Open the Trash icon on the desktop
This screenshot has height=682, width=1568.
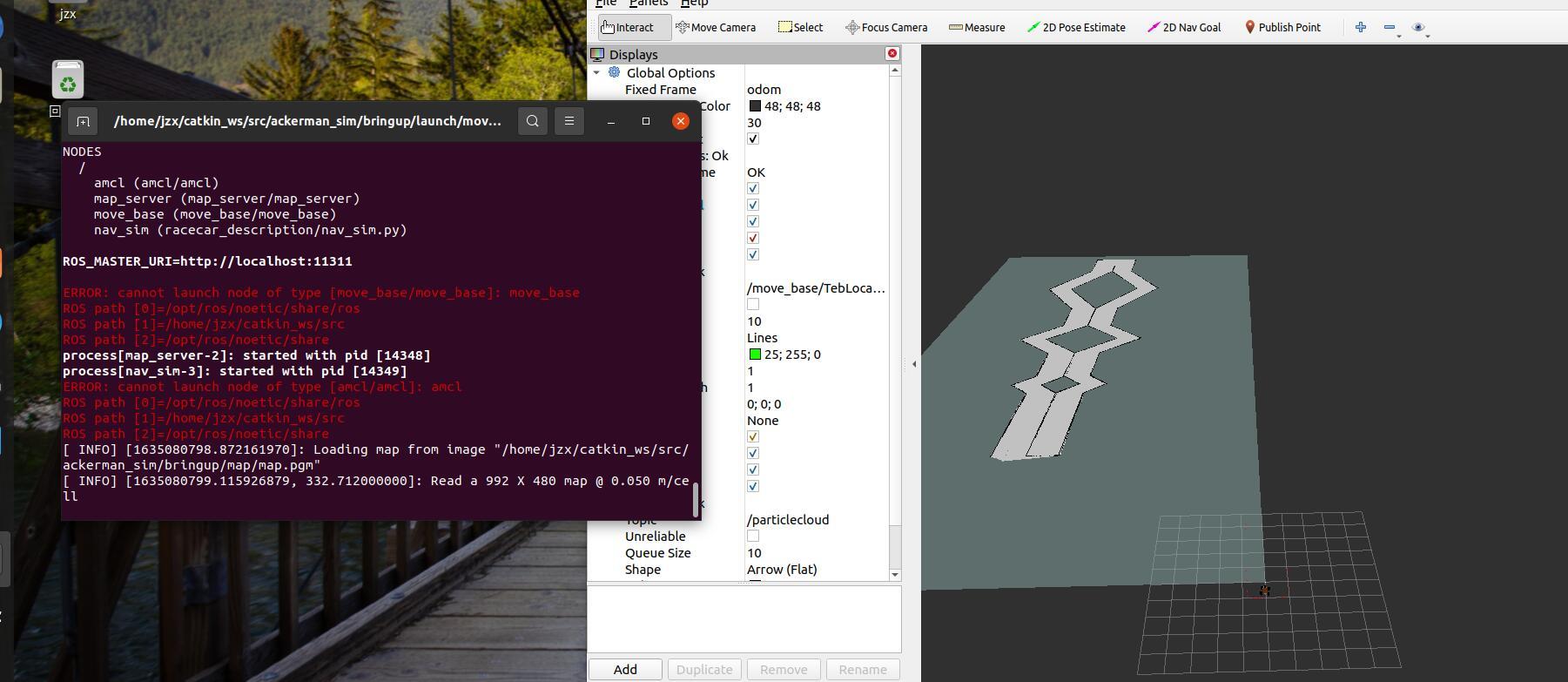pyautogui.click(x=68, y=79)
